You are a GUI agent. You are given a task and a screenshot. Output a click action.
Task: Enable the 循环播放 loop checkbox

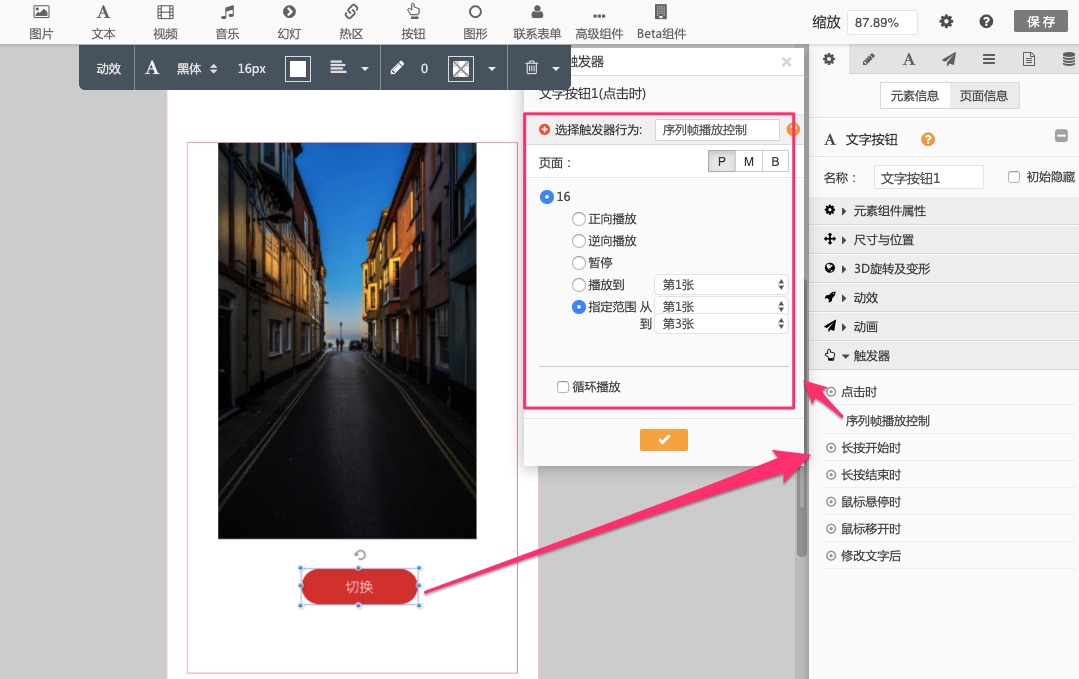(x=563, y=387)
